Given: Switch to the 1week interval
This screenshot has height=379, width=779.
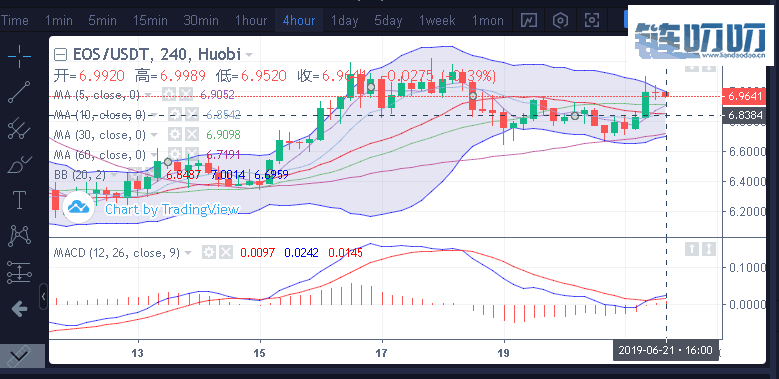Looking at the screenshot, I should point(437,21).
